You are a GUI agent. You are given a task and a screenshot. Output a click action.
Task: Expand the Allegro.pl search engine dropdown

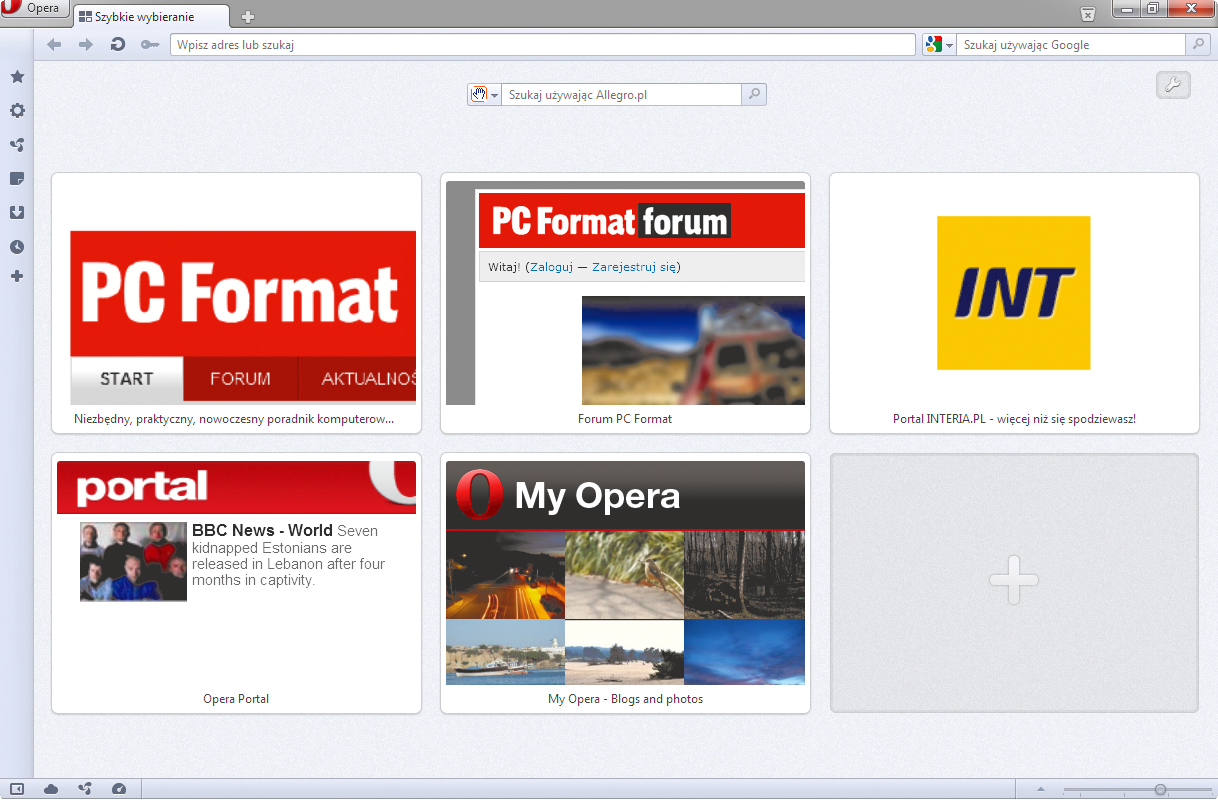coord(494,95)
